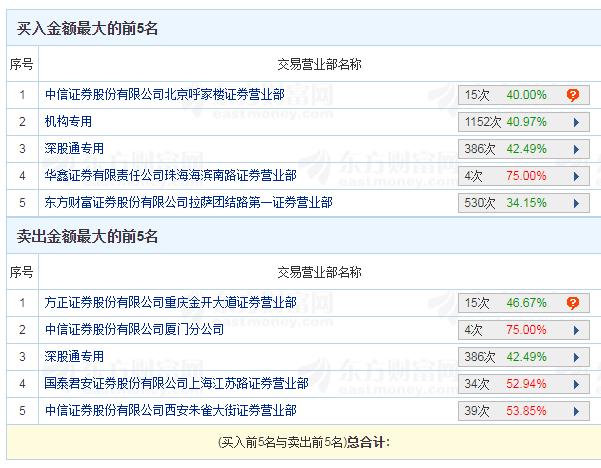Screen dimensions: 601x468
Task: Click the 52.94% percentage text
Action: [526, 384]
